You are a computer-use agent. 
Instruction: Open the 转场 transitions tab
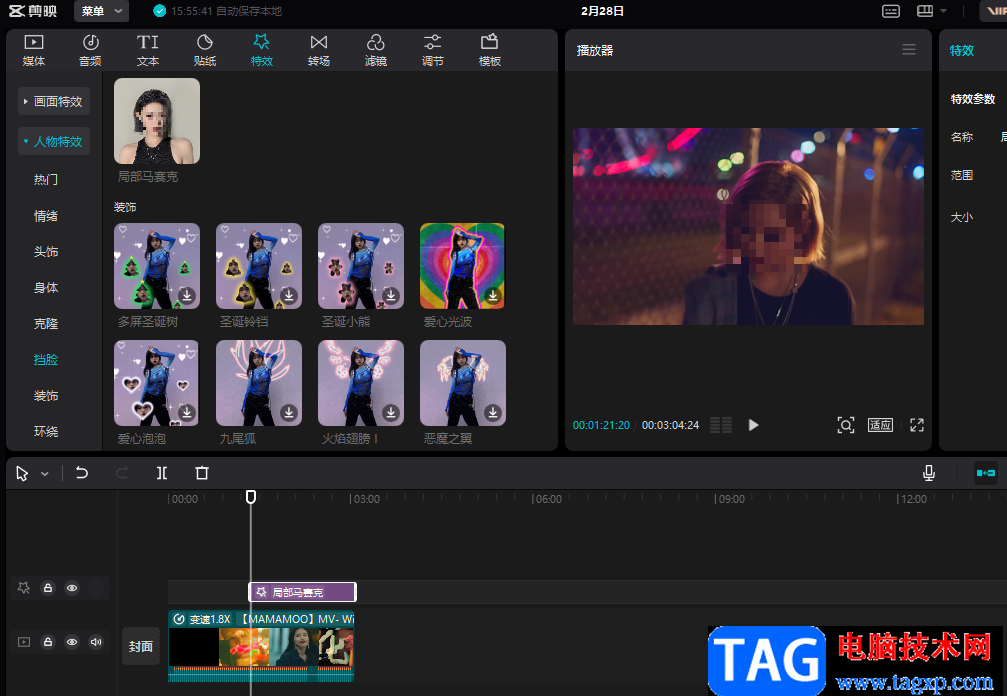(319, 51)
